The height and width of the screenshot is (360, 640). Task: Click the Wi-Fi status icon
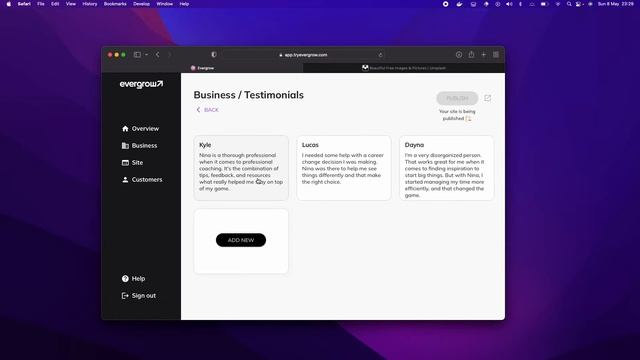558,4
